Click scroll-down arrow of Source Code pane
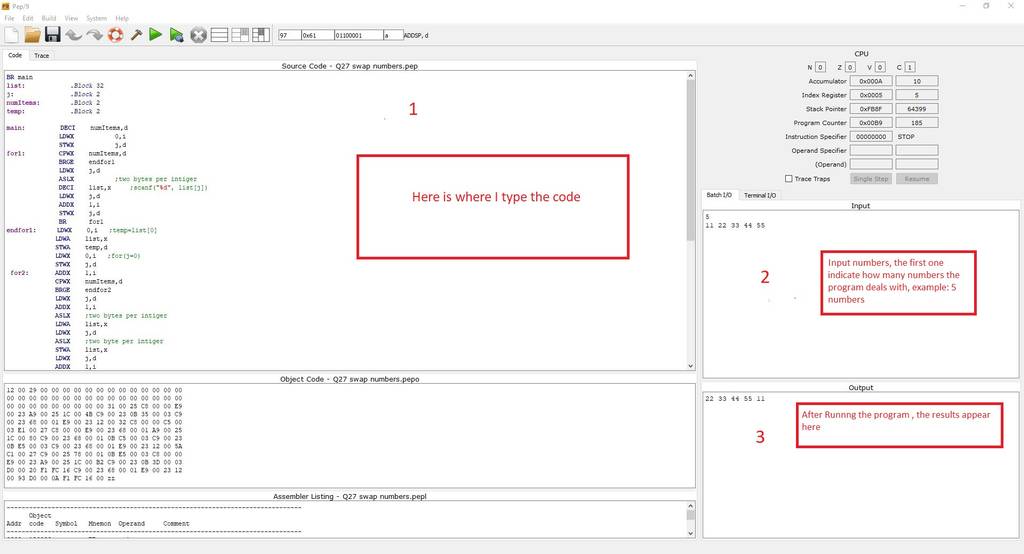Image resolution: width=1024 pixels, height=554 pixels. [x=690, y=366]
